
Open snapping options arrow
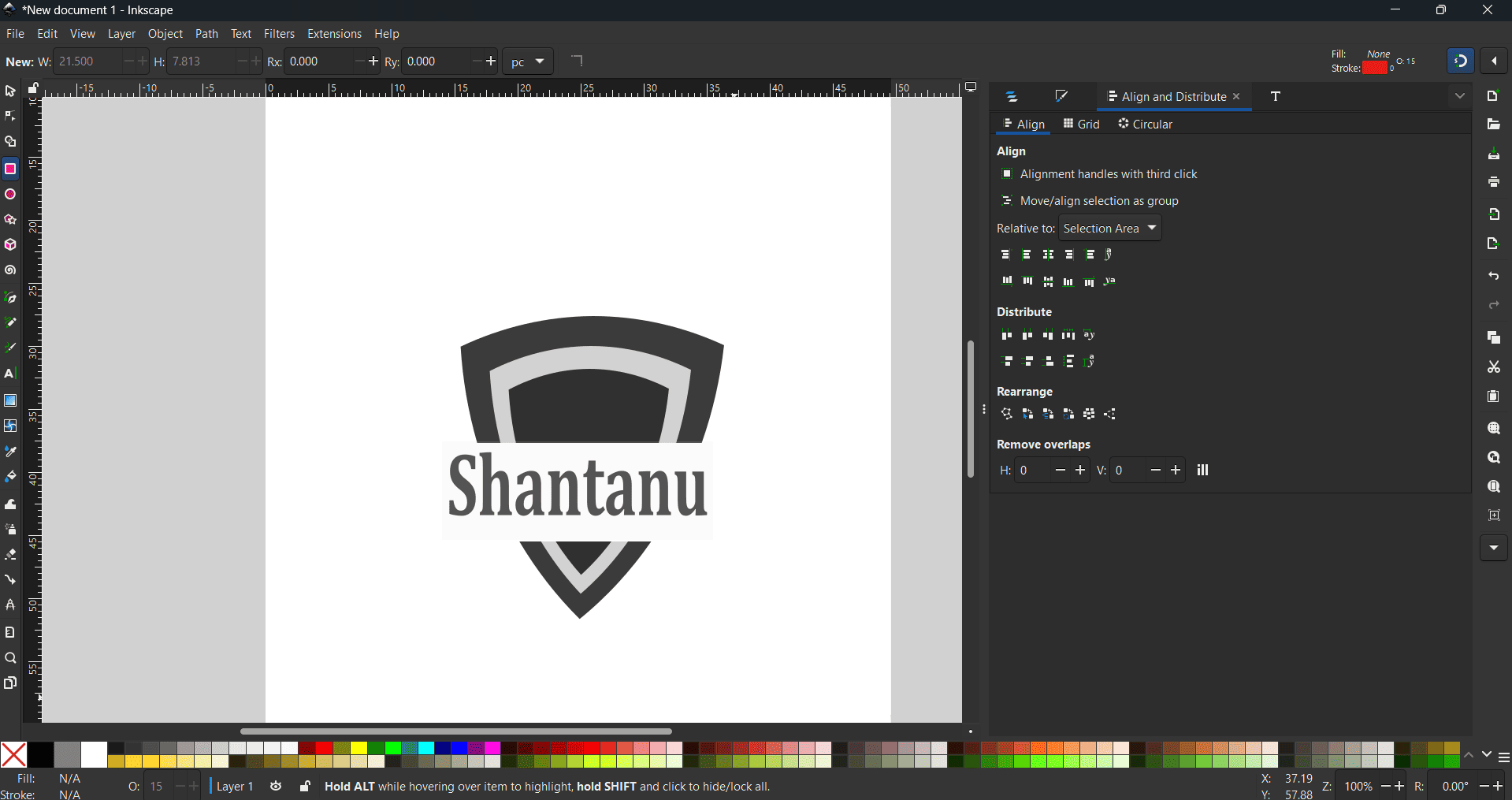[x=1494, y=61]
